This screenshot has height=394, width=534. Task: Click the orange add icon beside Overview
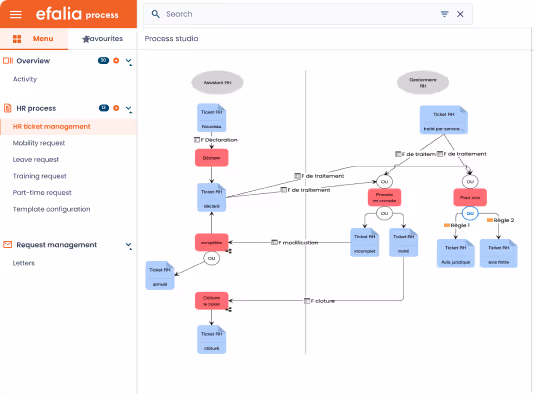pyautogui.click(x=116, y=60)
